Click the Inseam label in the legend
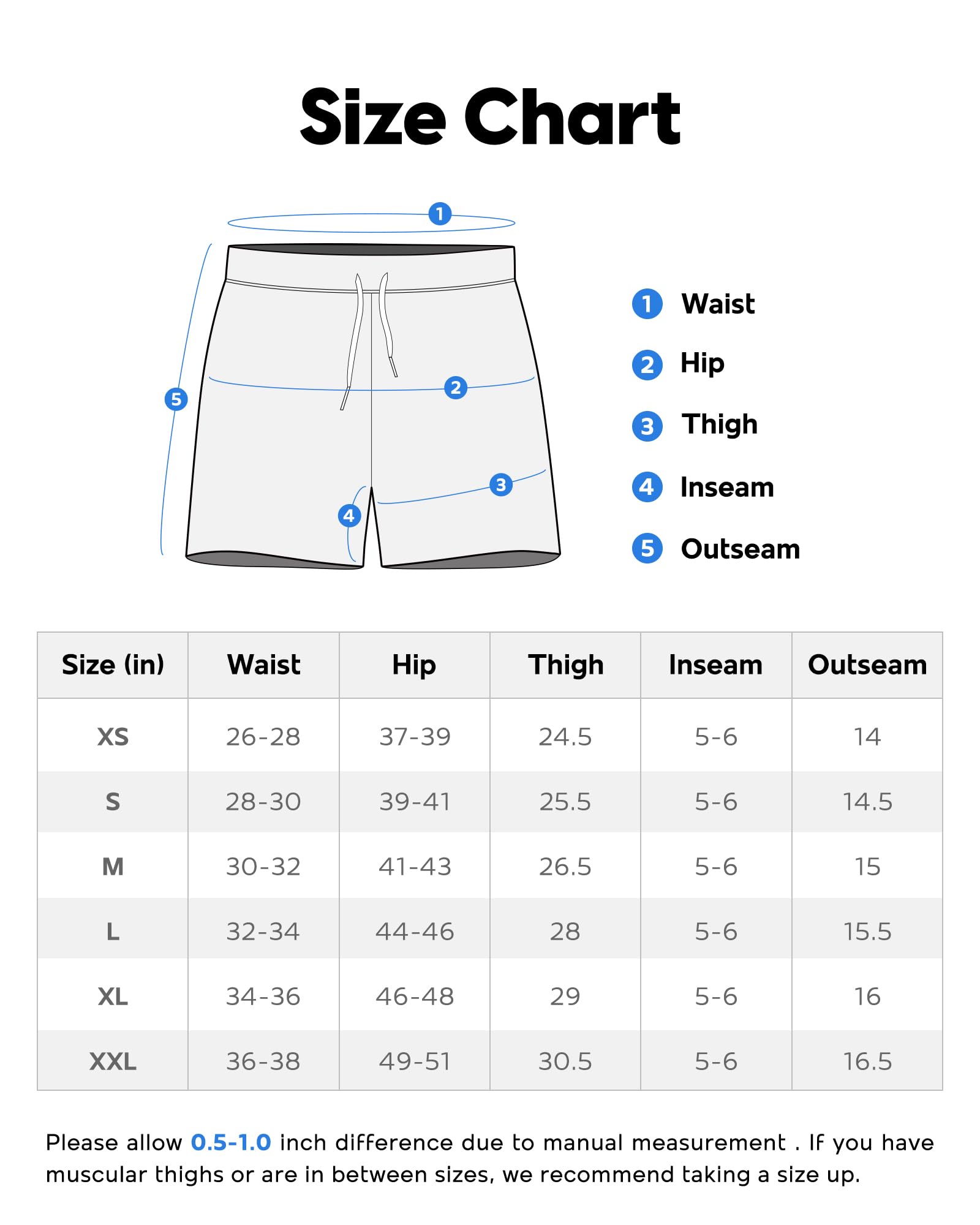Screen dimensions: 980x1225 coord(727,488)
